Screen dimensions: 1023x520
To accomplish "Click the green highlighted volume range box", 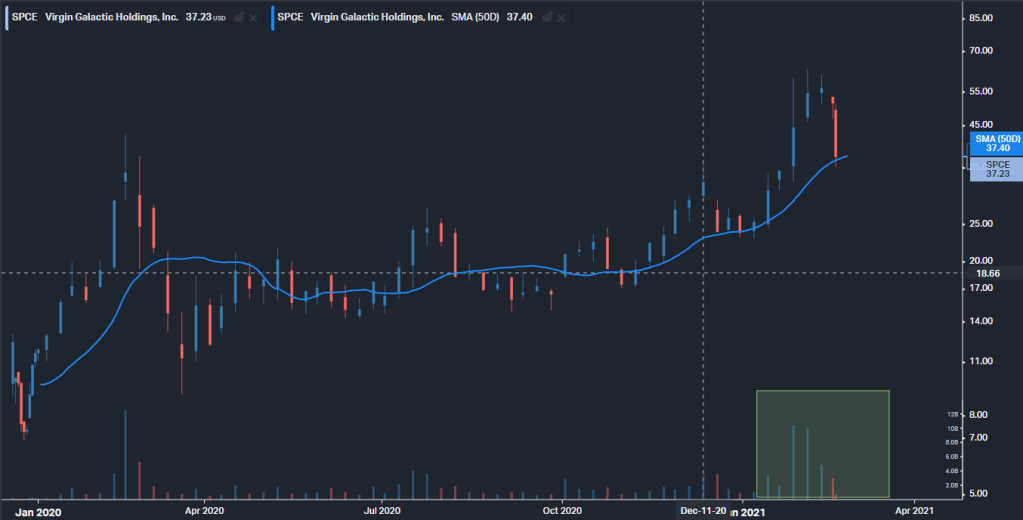I will click(x=822, y=443).
